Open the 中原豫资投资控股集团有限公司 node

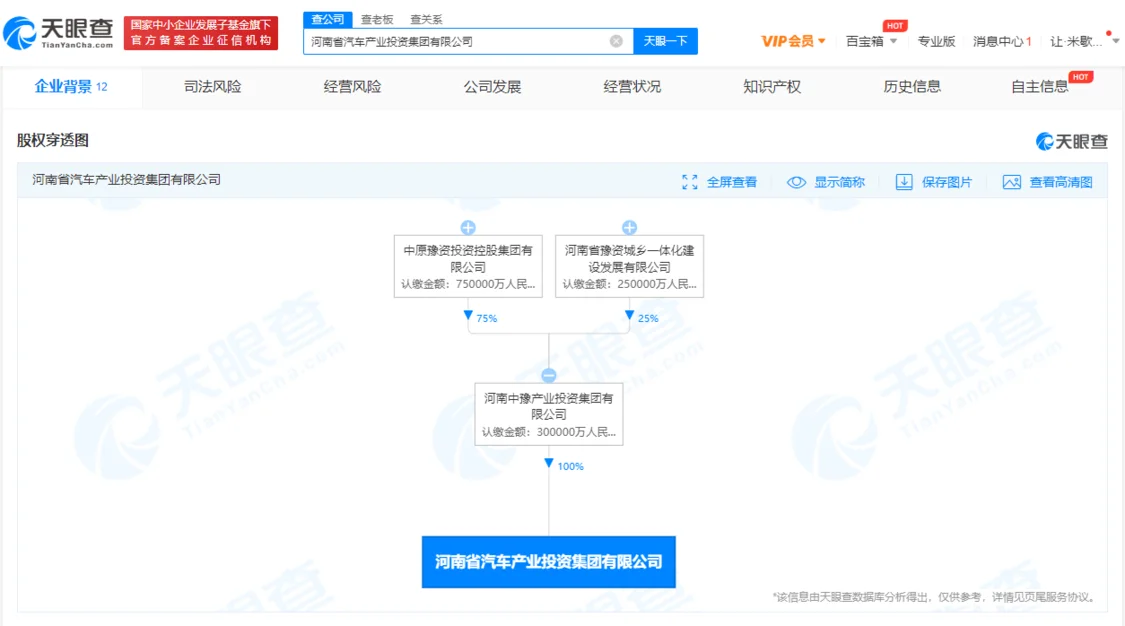(468, 266)
